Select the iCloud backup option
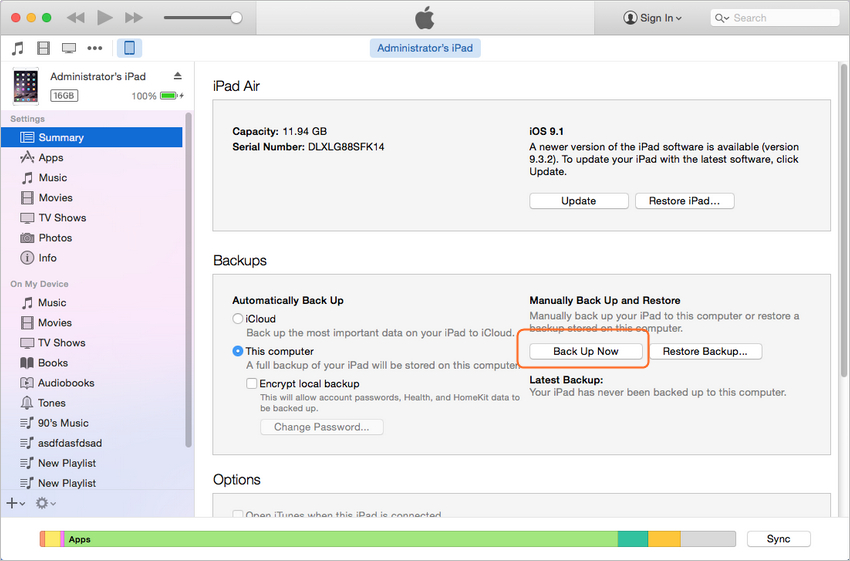This screenshot has height=561, width=850. tap(238, 319)
